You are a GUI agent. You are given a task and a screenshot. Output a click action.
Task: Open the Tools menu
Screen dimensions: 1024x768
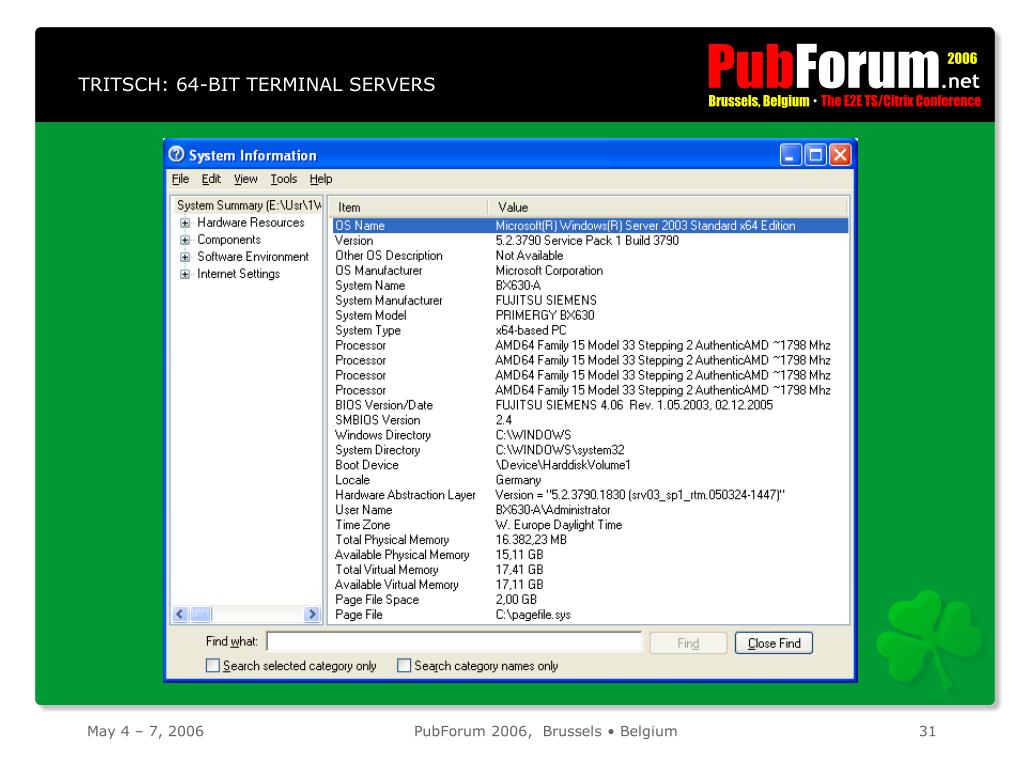[x=283, y=179]
